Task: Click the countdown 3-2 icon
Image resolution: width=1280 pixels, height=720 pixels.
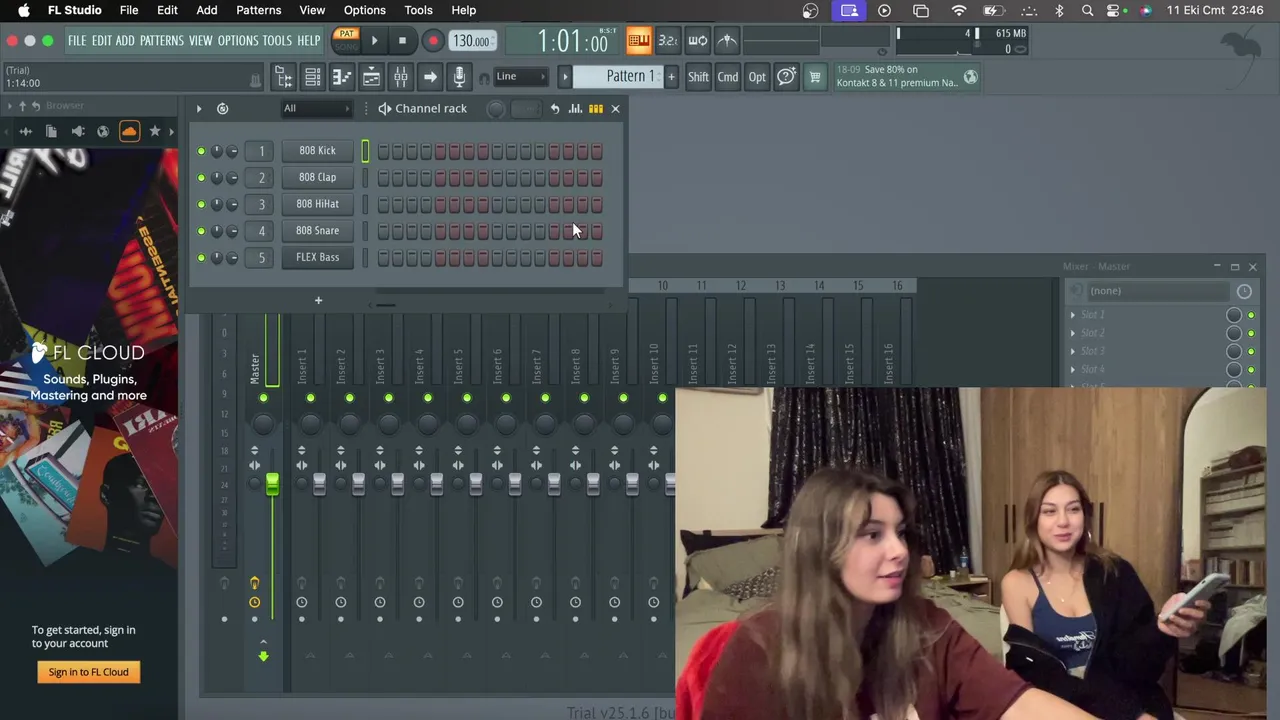Action: 668,41
